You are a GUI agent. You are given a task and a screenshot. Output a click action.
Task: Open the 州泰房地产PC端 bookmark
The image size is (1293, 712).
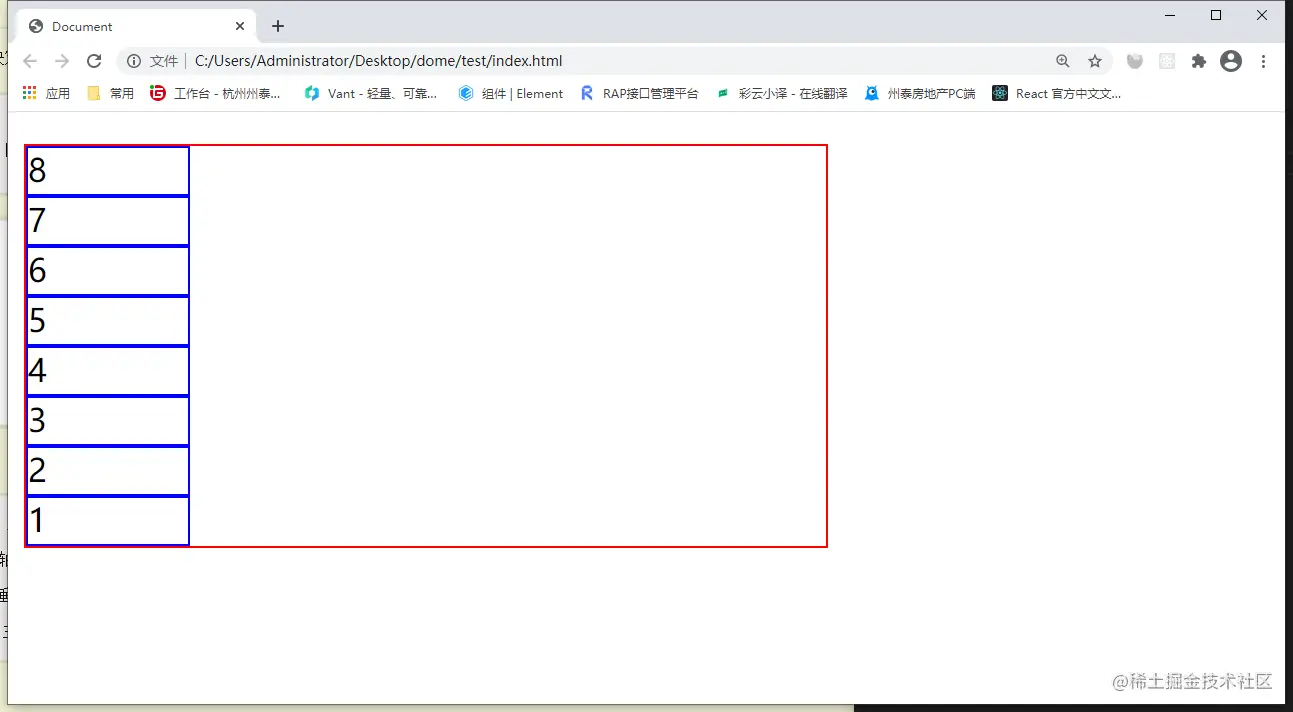point(920,93)
